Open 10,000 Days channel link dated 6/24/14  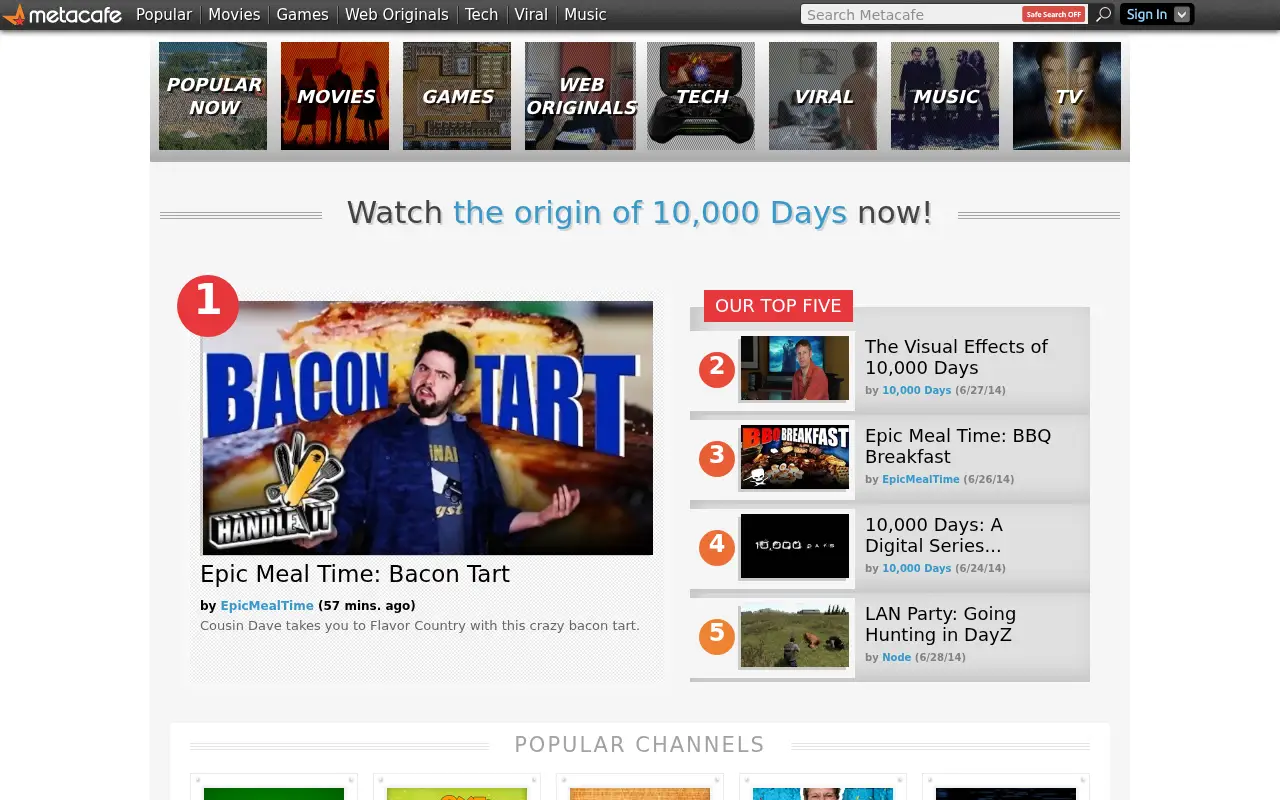point(916,568)
